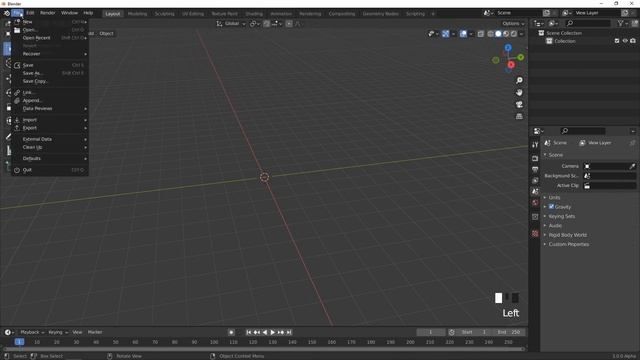Switch perspective/orthographic with grid icon

(x=519, y=116)
